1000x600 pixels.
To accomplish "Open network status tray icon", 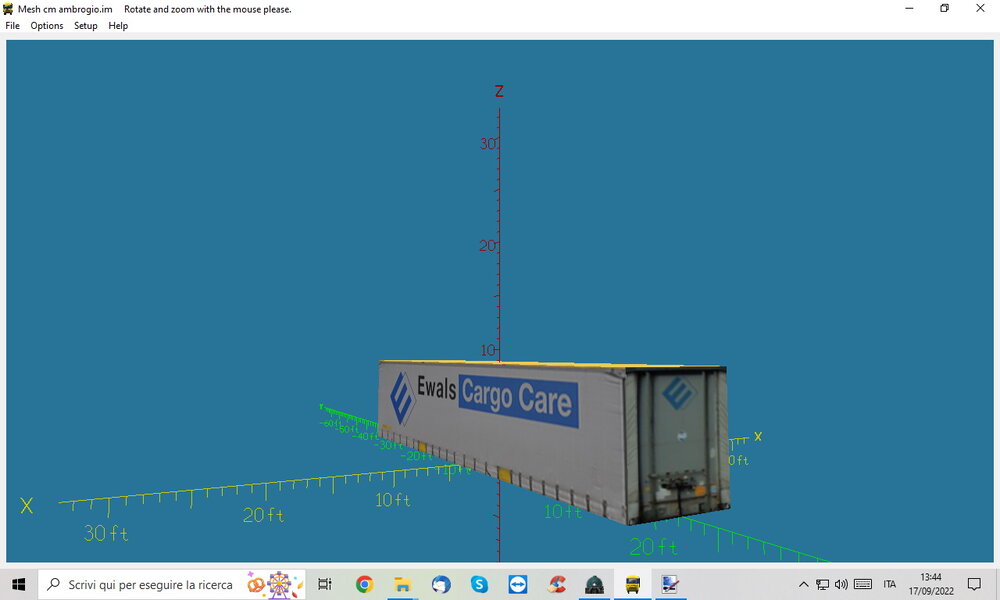I will (823, 584).
